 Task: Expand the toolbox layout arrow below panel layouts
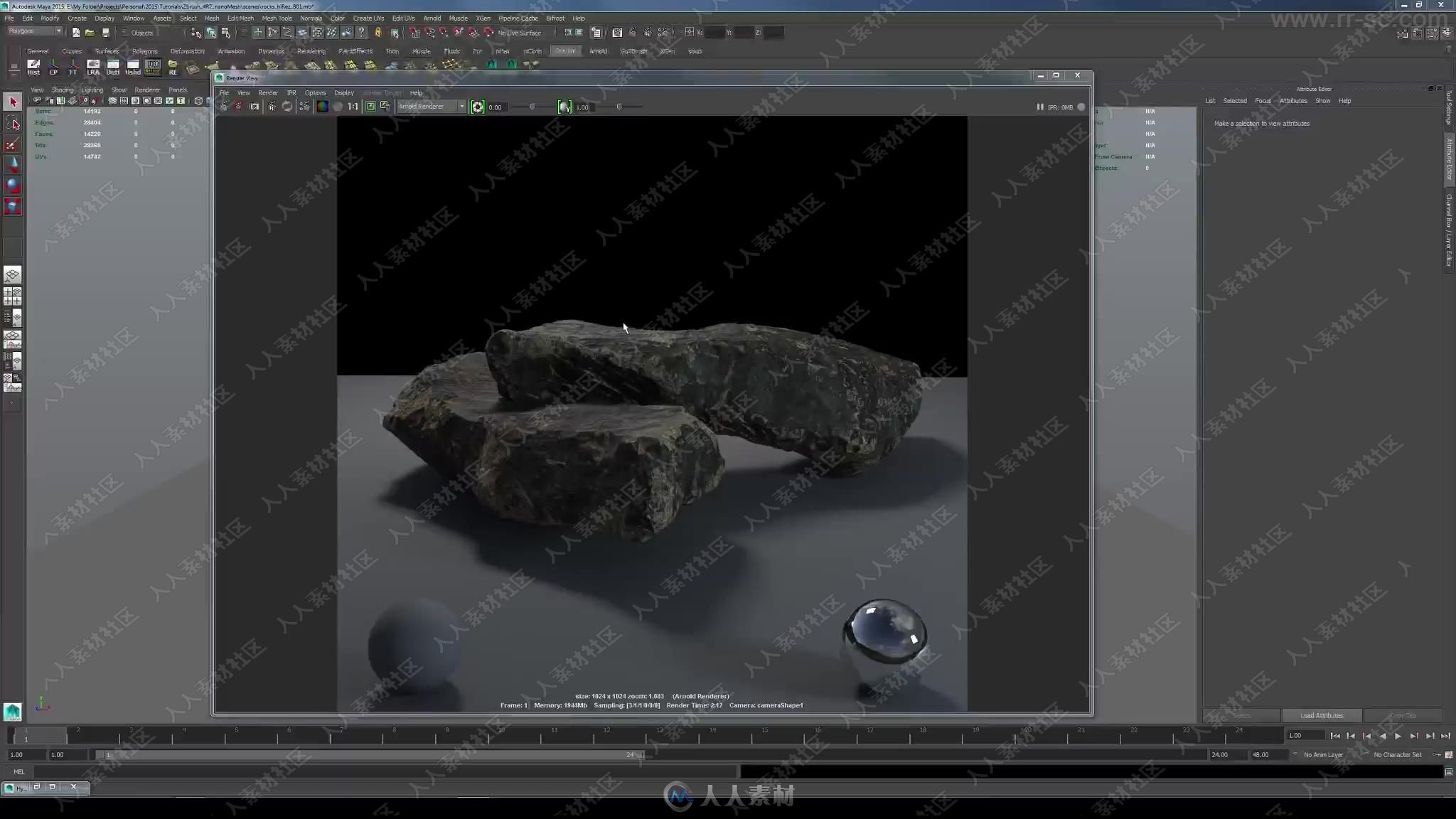point(12,403)
